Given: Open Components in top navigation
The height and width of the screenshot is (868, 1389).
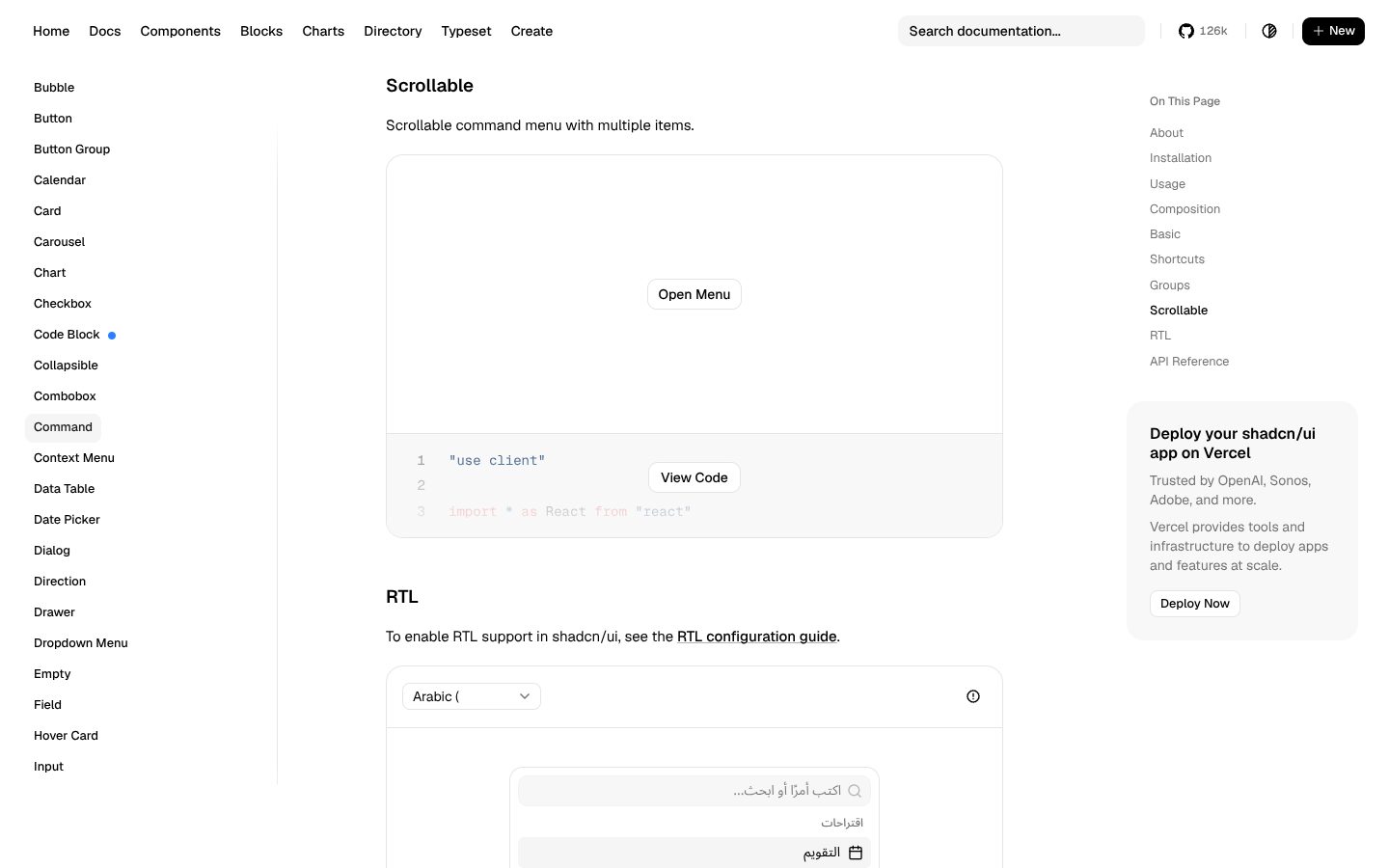Looking at the screenshot, I should pyautogui.click(x=180, y=31).
